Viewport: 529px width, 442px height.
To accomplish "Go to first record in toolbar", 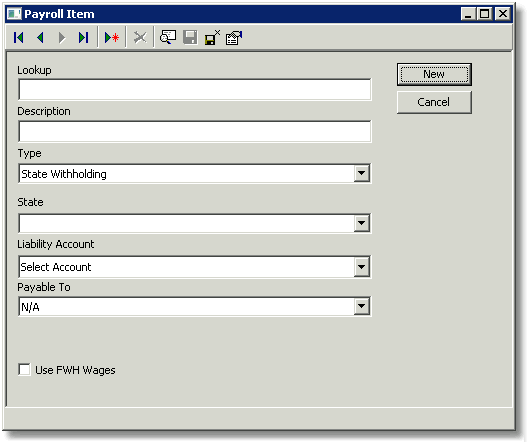I will pos(19,37).
